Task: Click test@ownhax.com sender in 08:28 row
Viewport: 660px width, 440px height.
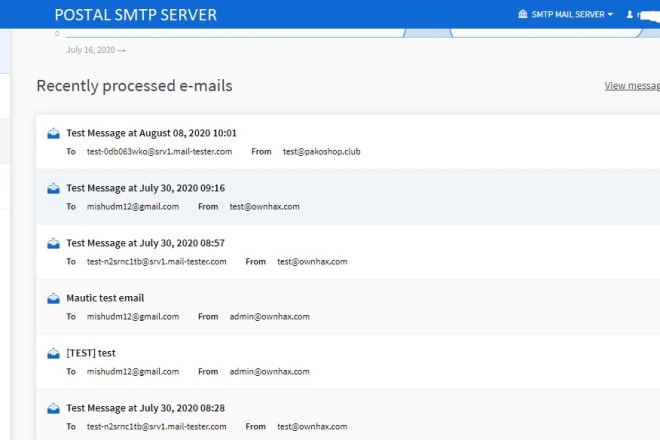Action: (x=312, y=427)
